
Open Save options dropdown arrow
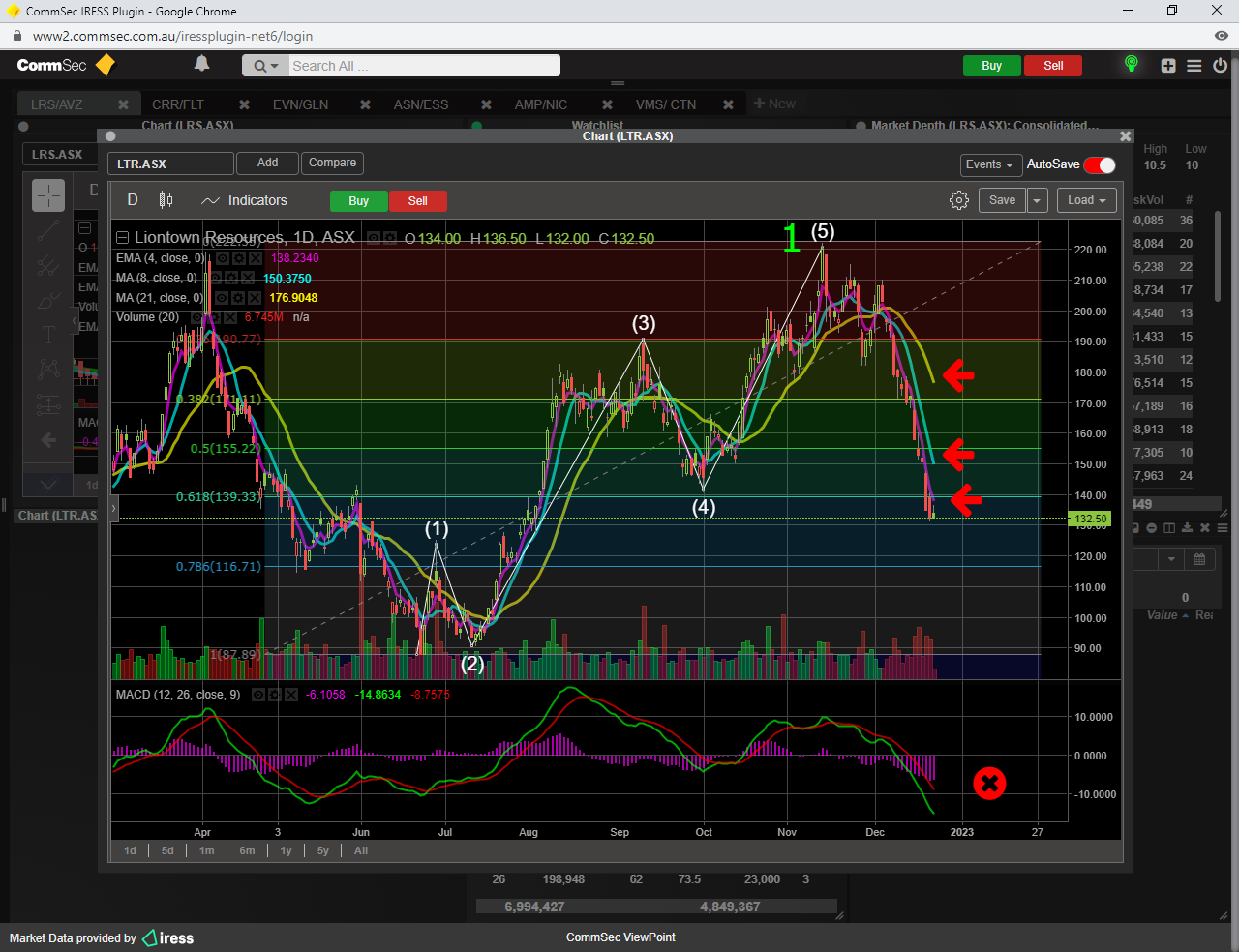point(1037,200)
